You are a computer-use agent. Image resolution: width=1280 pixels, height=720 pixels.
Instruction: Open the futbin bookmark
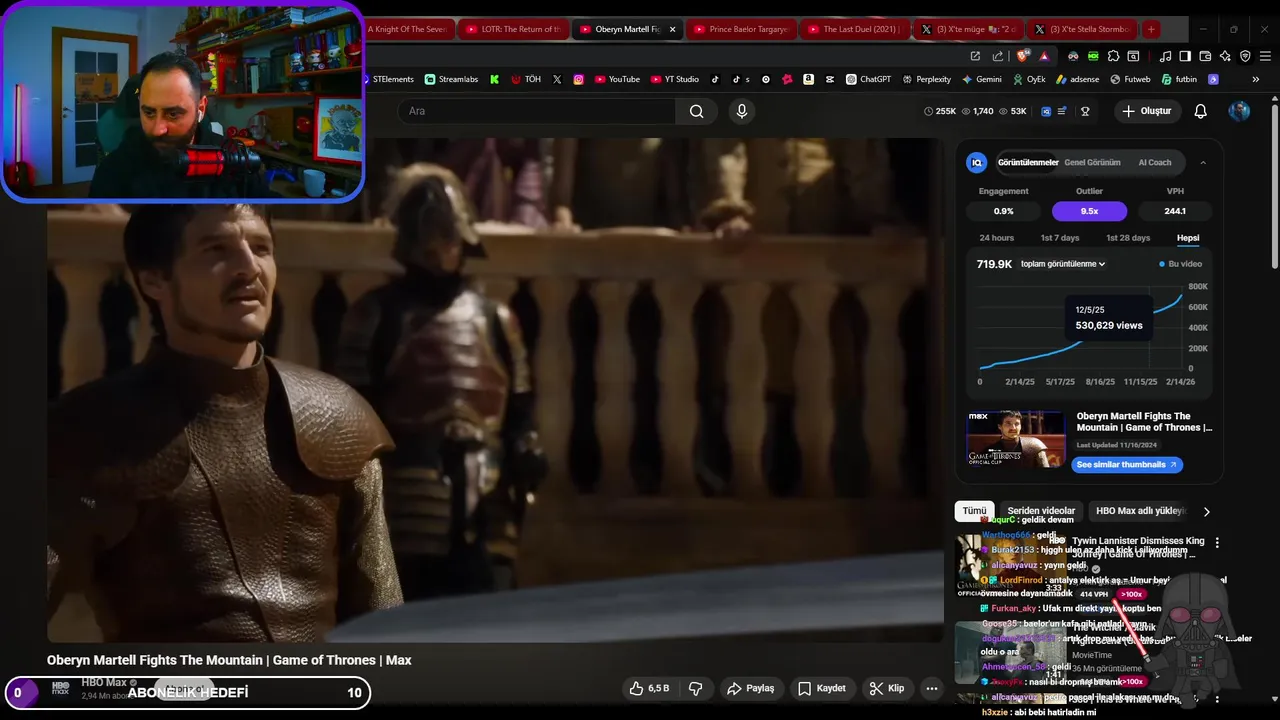click(1179, 79)
